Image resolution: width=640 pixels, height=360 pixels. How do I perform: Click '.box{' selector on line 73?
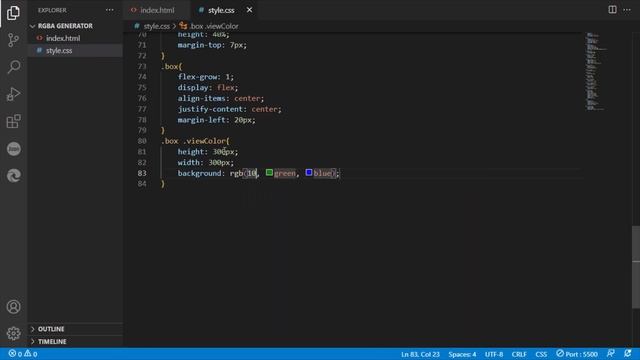171,66
